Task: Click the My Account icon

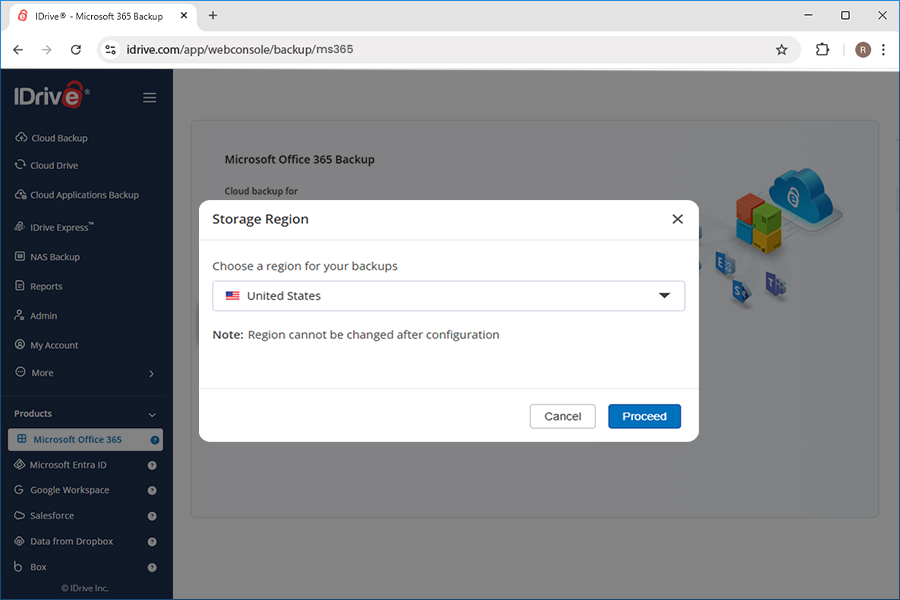Action: click(20, 344)
